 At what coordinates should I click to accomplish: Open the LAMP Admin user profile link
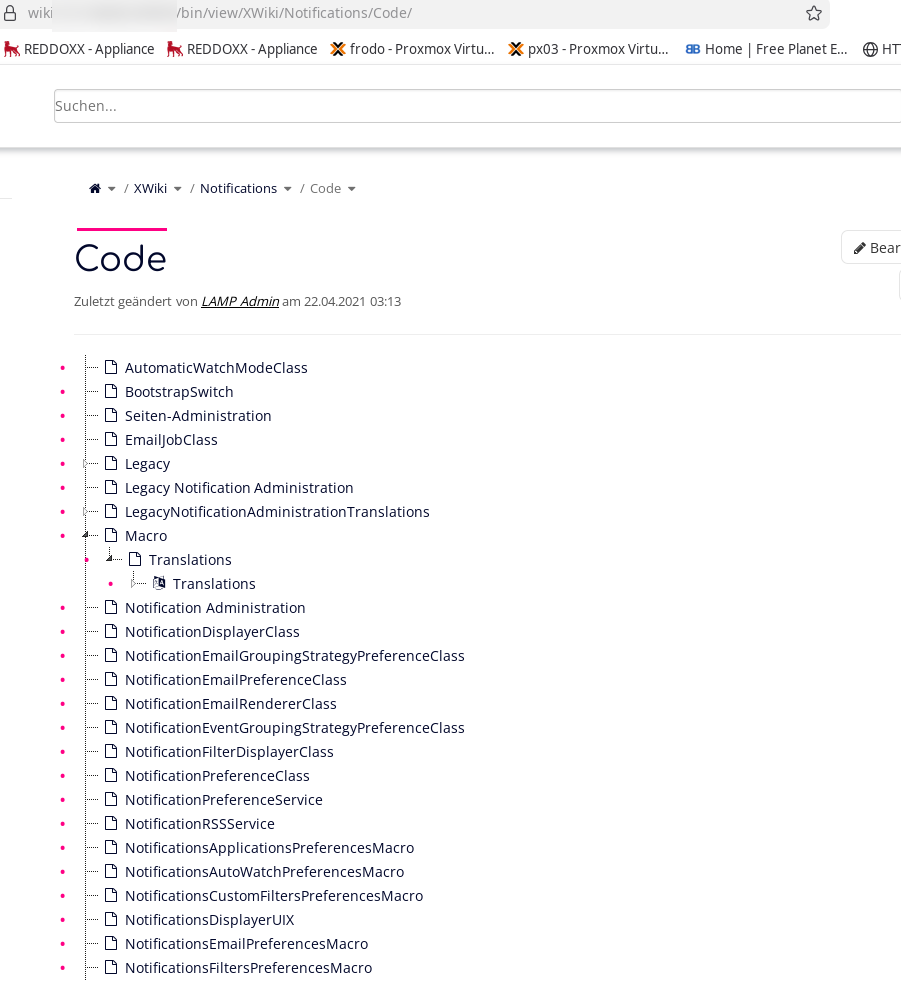(240, 301)
